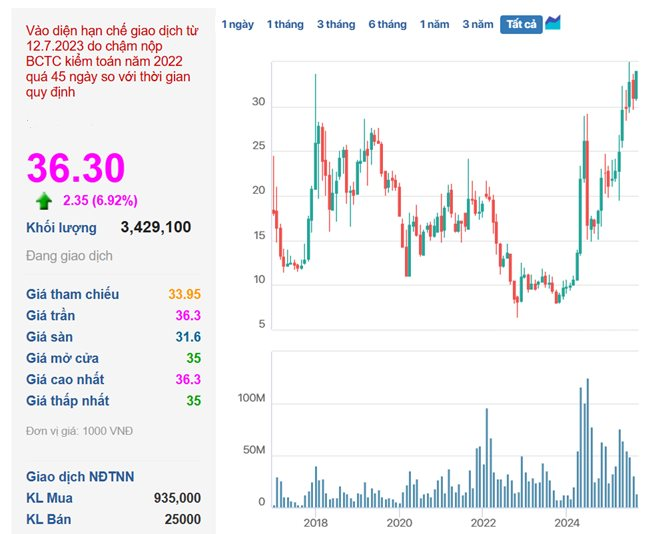This screenshot has height=534, width=654.
Task: Click the 2018 label on the time axis
Action: pos(315,523)
